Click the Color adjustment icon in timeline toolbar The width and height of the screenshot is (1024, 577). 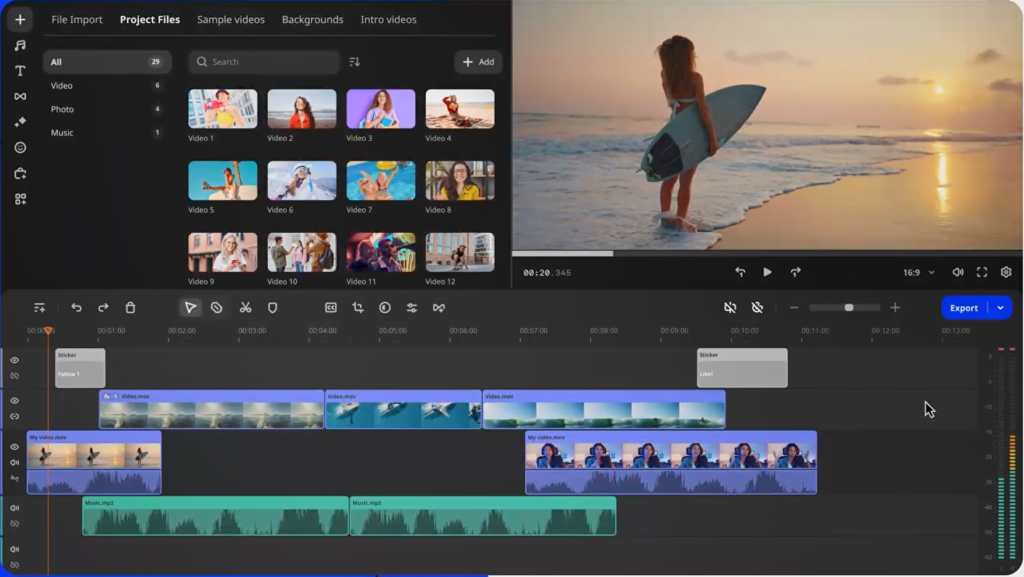click(x=411, y=307)
